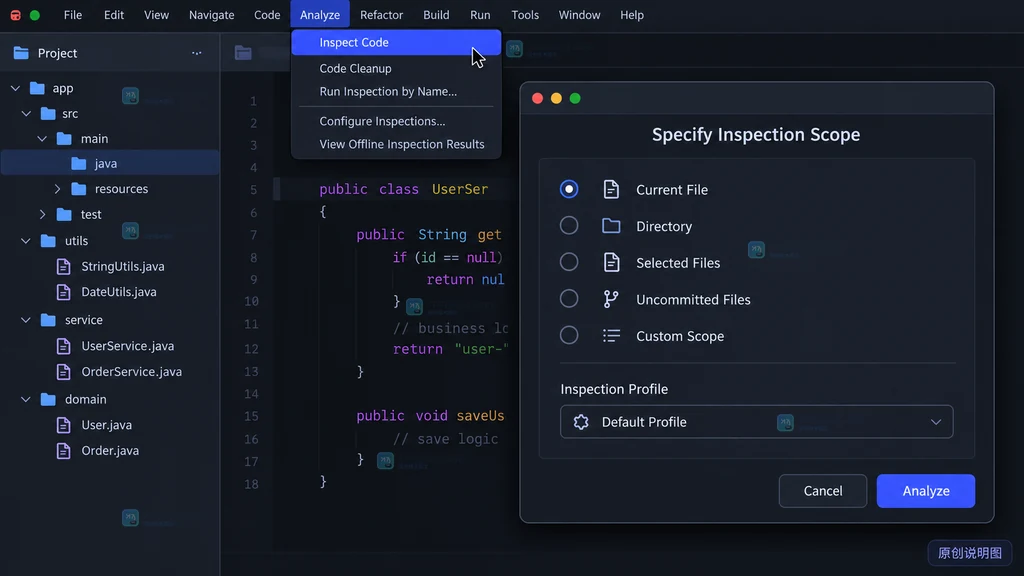Click the Custom Scope list icon

pos(611,336)
